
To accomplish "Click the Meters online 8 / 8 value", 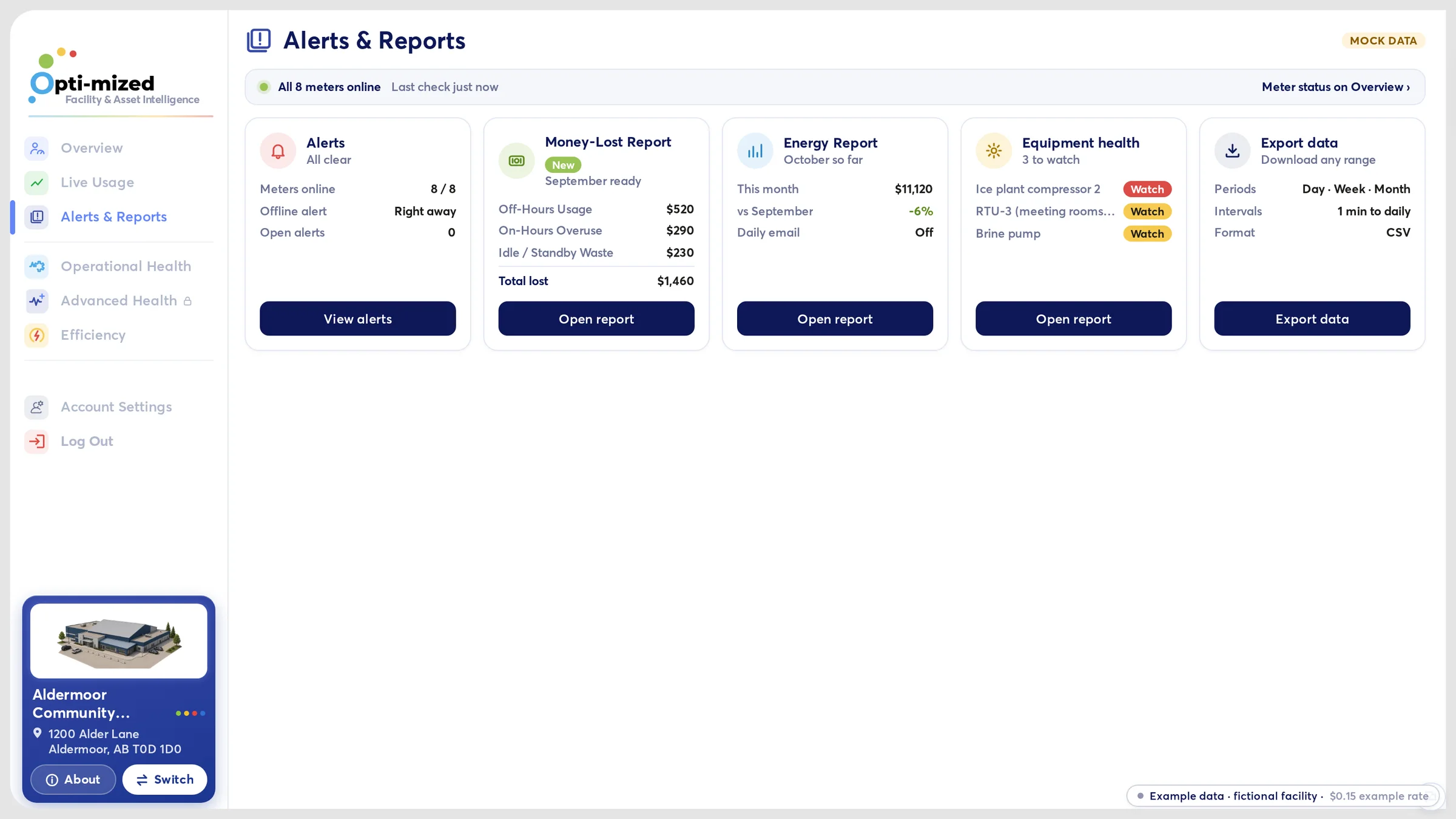I will click(443, 189).
